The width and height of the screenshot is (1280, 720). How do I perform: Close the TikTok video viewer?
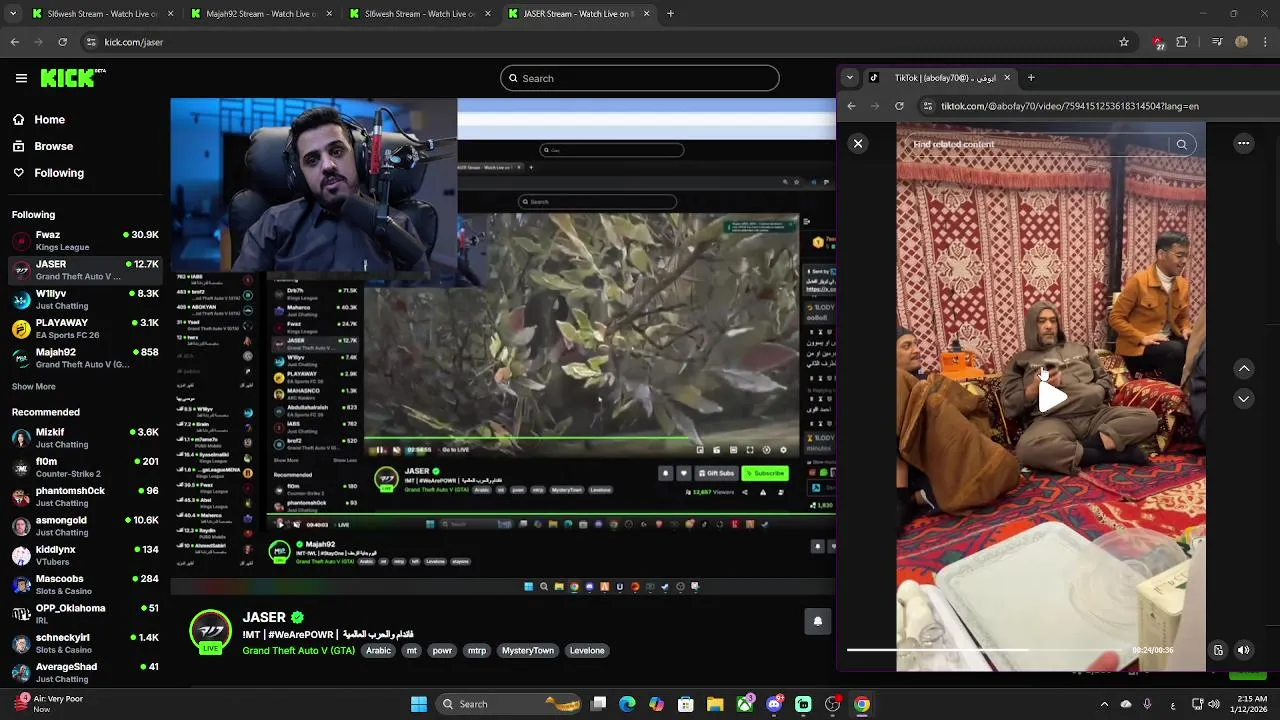pos(858,144)
